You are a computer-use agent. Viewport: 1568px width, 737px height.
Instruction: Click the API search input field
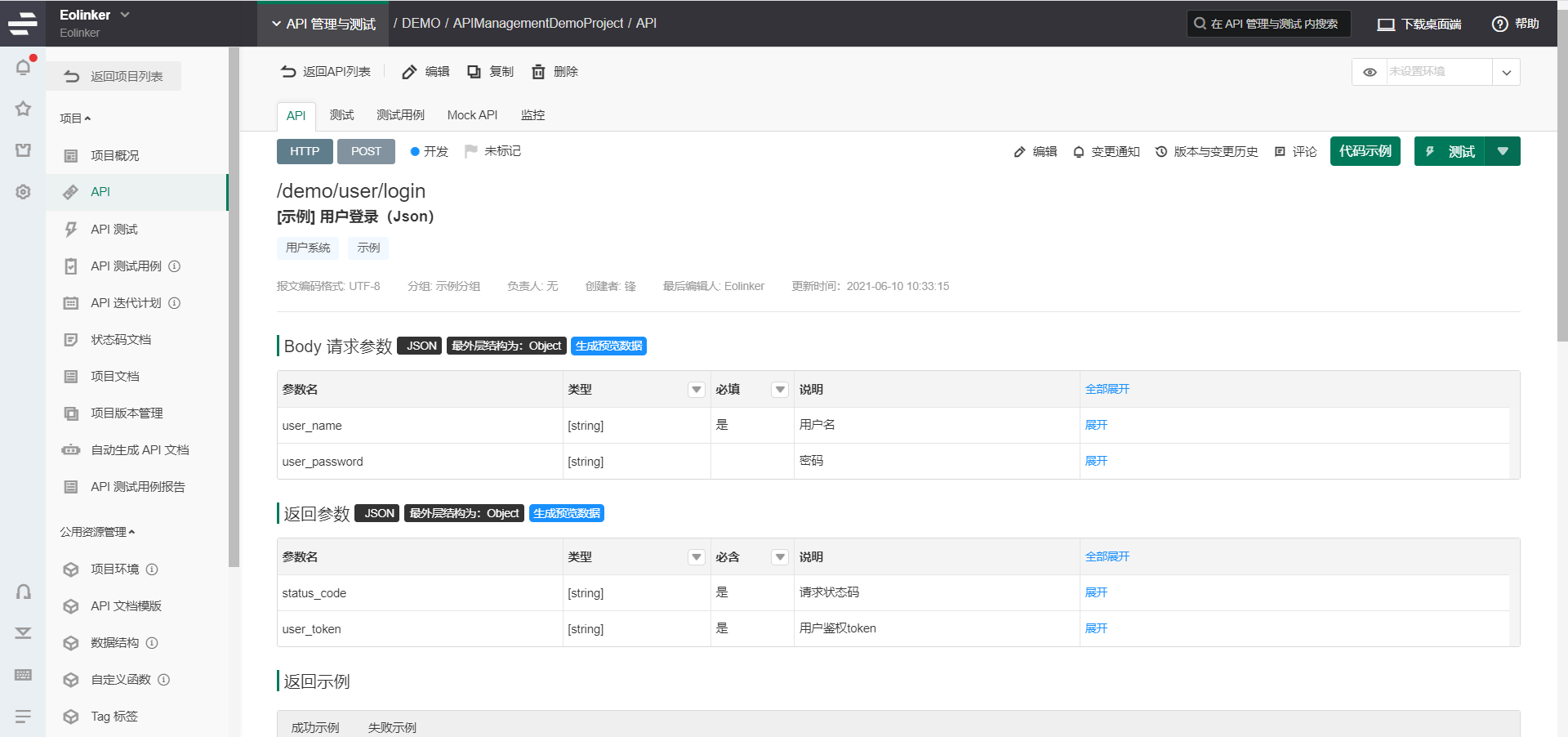1274,24
